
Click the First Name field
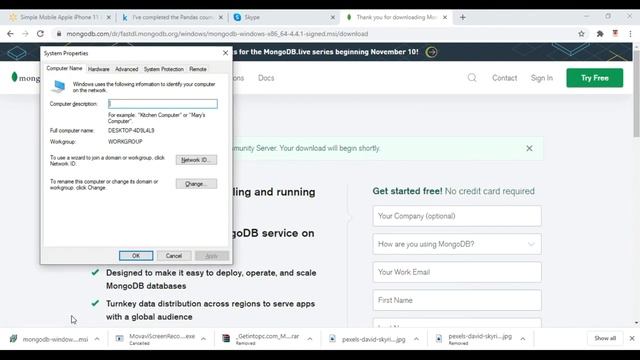pos(457,300)
